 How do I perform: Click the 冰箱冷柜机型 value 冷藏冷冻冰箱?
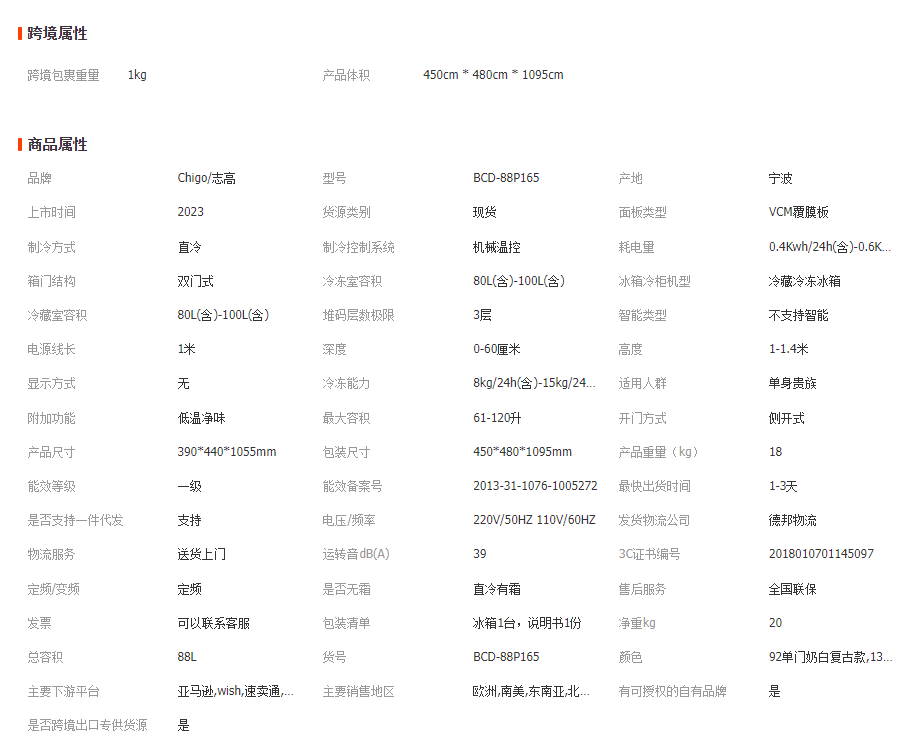click(804, 281)
